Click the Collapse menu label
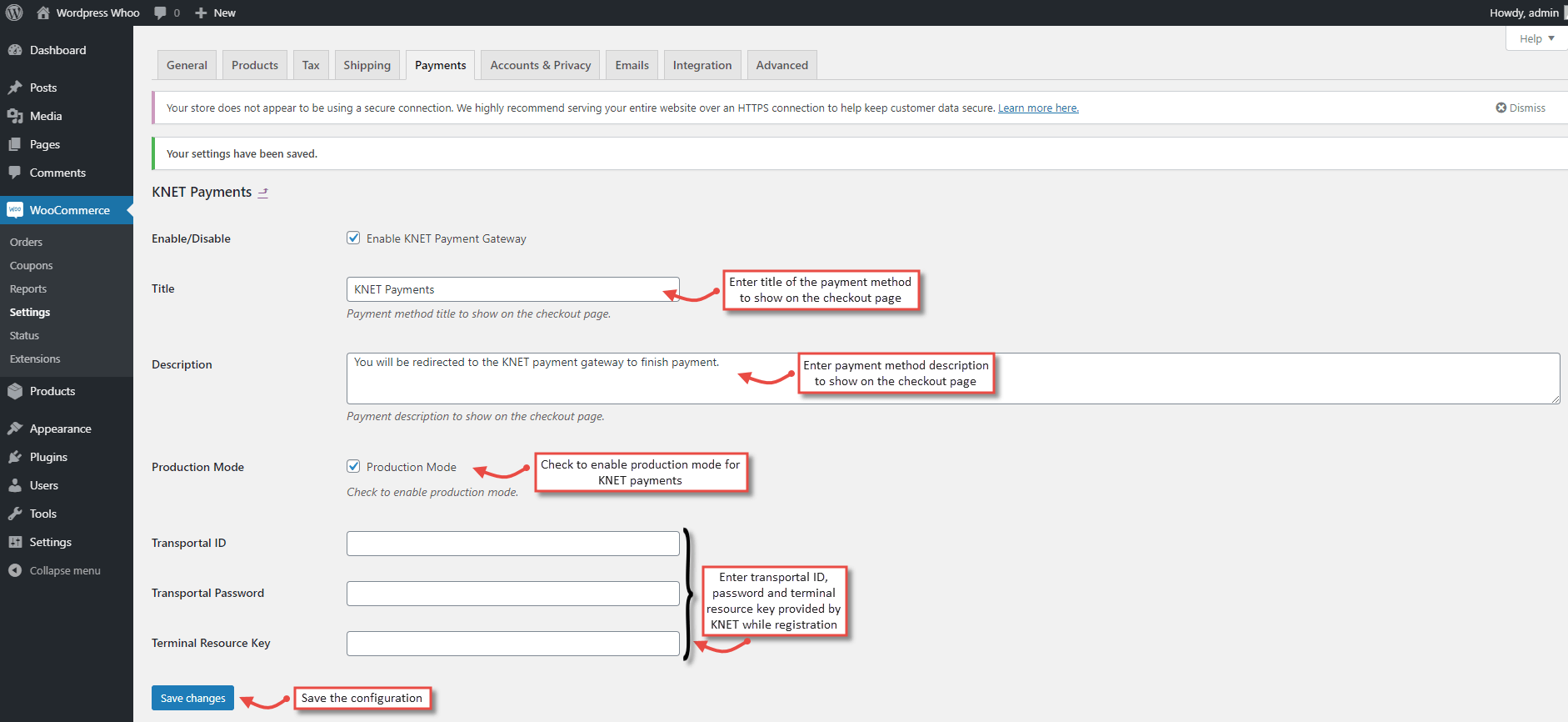Image resolution: width=1568 pixels, height=722 pixels. (x=65, y=570)
